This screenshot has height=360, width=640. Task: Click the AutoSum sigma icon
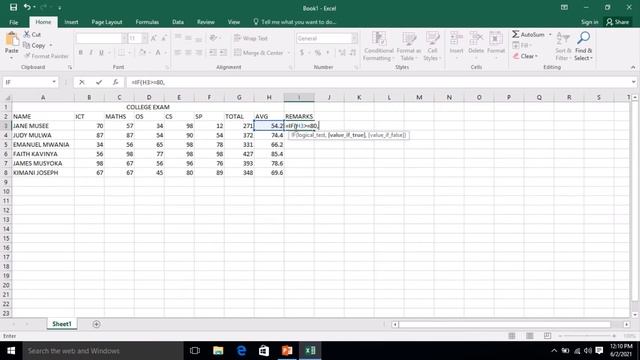pyautogui.click(x=516, y=34)
